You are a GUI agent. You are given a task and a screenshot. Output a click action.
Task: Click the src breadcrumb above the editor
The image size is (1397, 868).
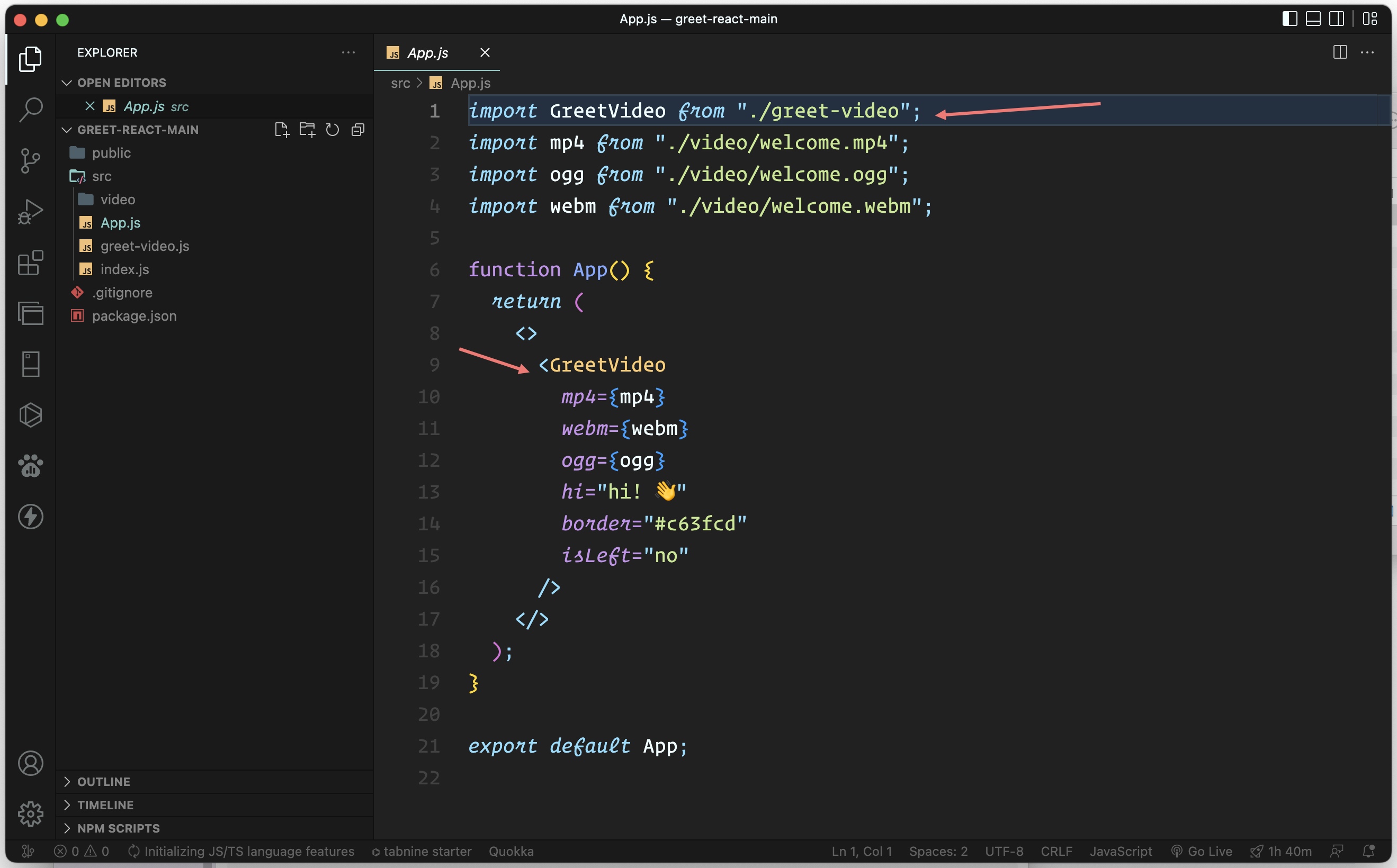click(400, 83)
